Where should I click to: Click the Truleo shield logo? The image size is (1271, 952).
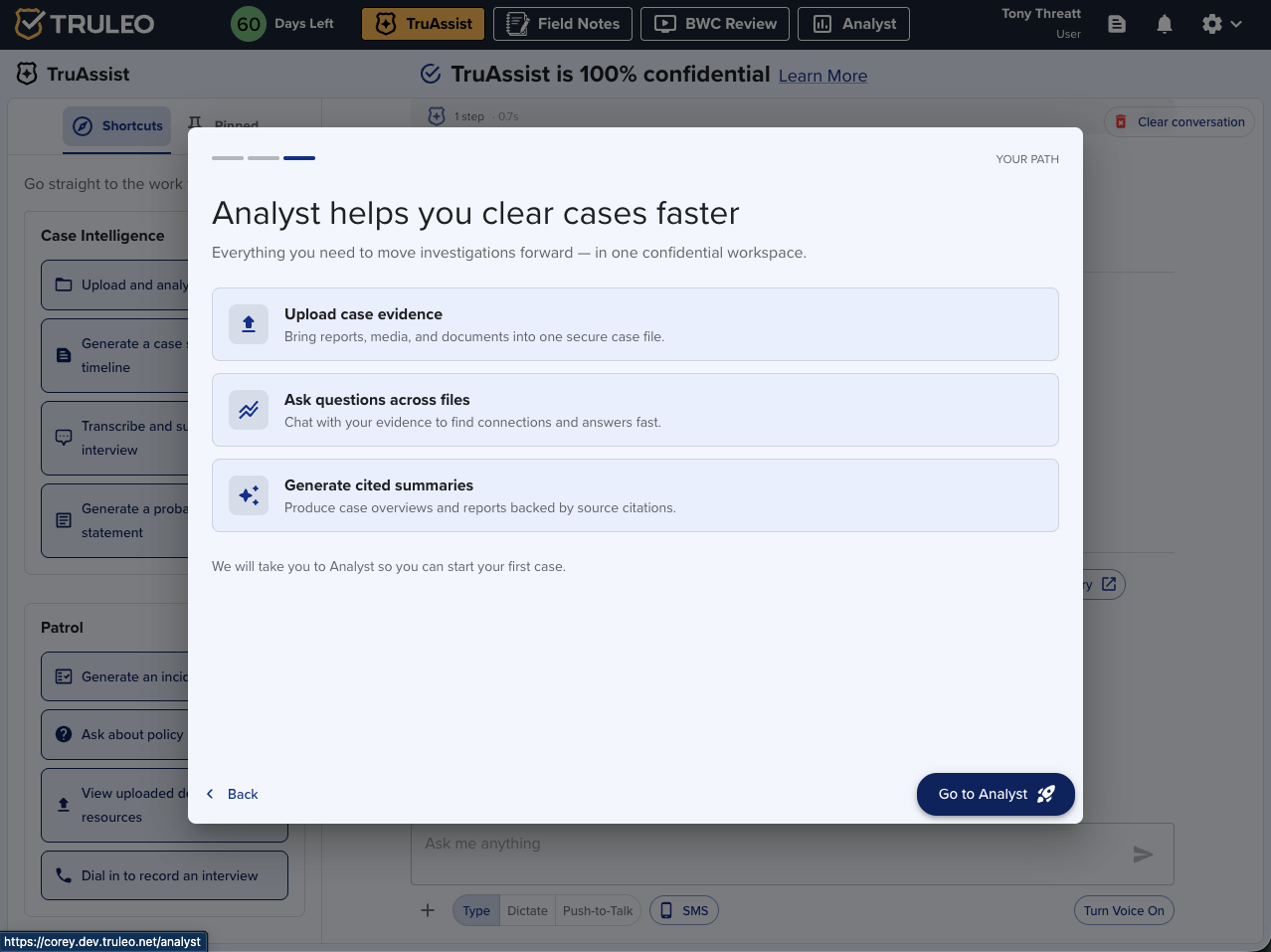29,24
